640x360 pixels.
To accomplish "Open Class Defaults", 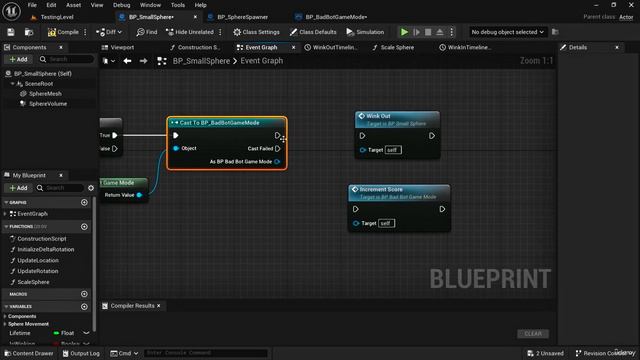I will pos(313,32).
